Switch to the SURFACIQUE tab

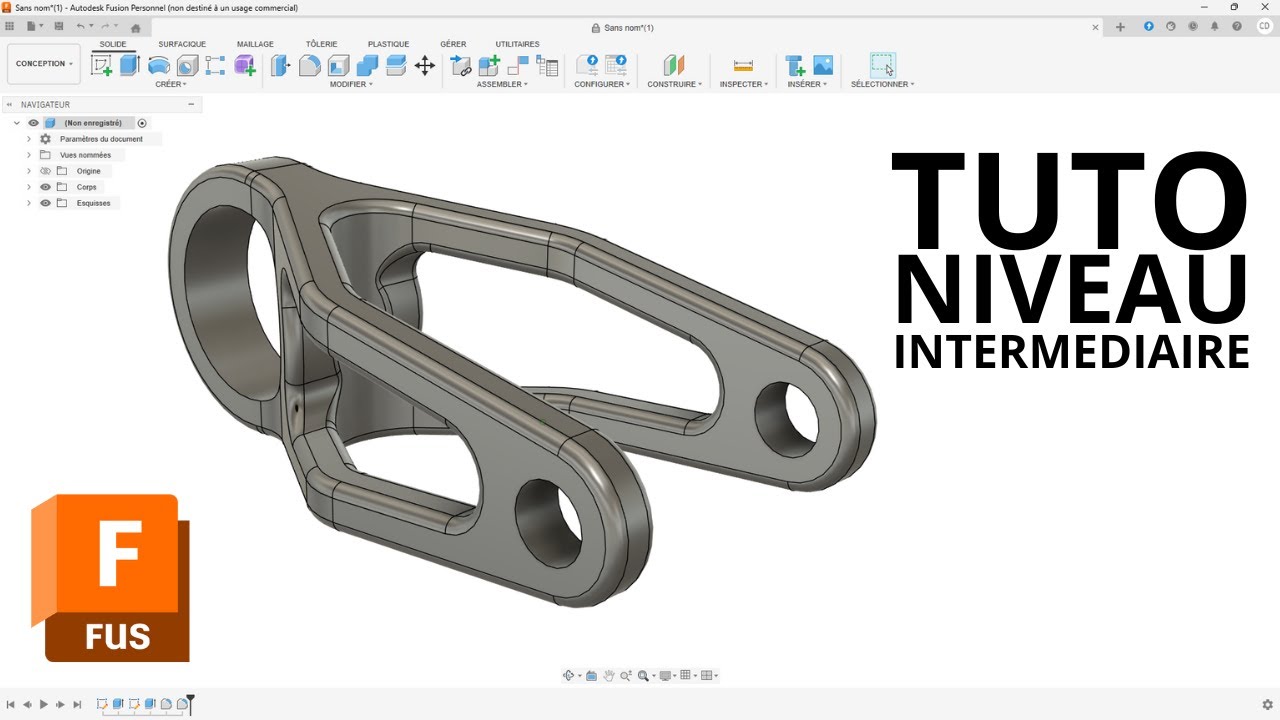[x=182, y=44]
